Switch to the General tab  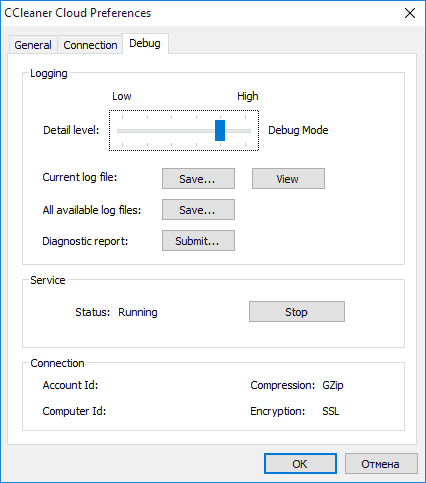click(x=33, y=45)
